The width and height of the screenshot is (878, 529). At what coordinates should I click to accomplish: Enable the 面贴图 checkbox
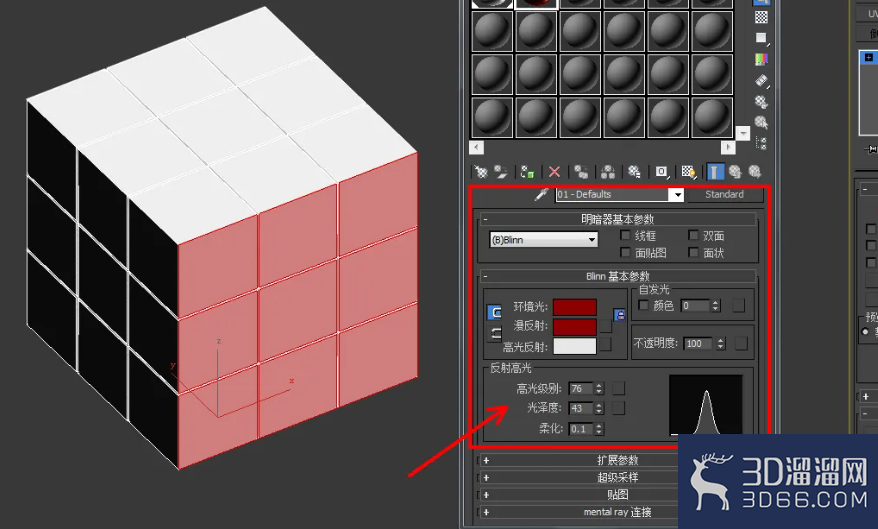[625, 252]
